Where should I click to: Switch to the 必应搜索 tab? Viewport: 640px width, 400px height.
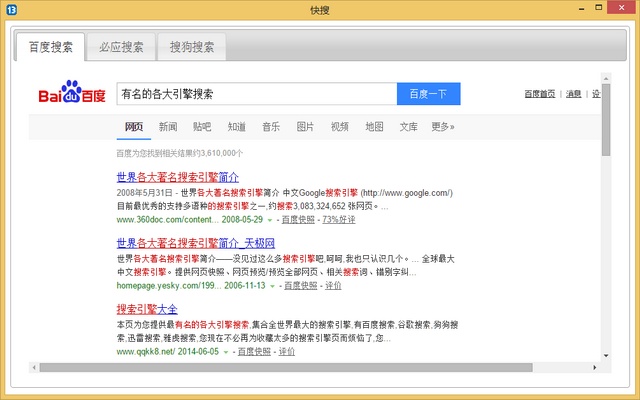click(121, 47)
